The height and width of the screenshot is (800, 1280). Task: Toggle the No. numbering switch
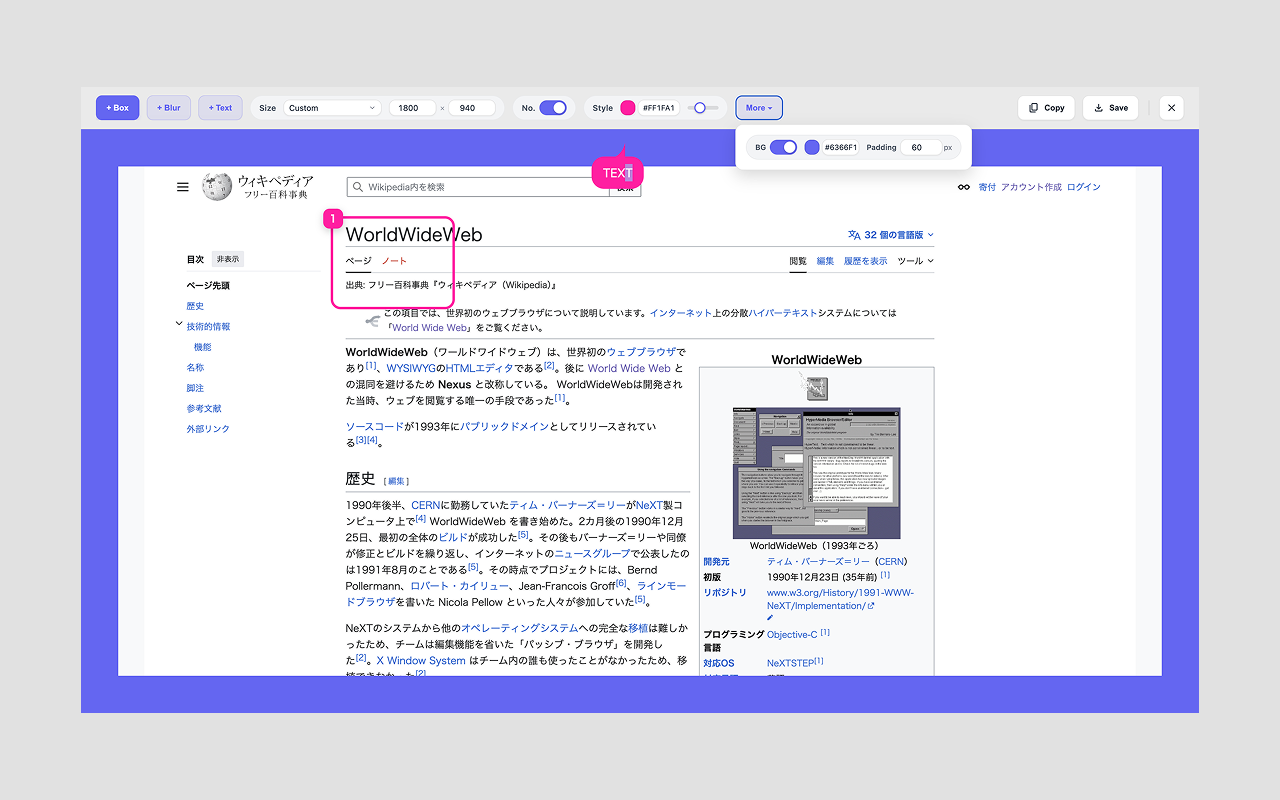[x=553, y=108]
